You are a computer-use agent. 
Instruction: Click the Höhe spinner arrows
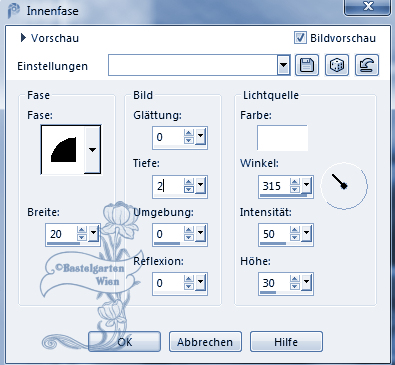[295, 283]
